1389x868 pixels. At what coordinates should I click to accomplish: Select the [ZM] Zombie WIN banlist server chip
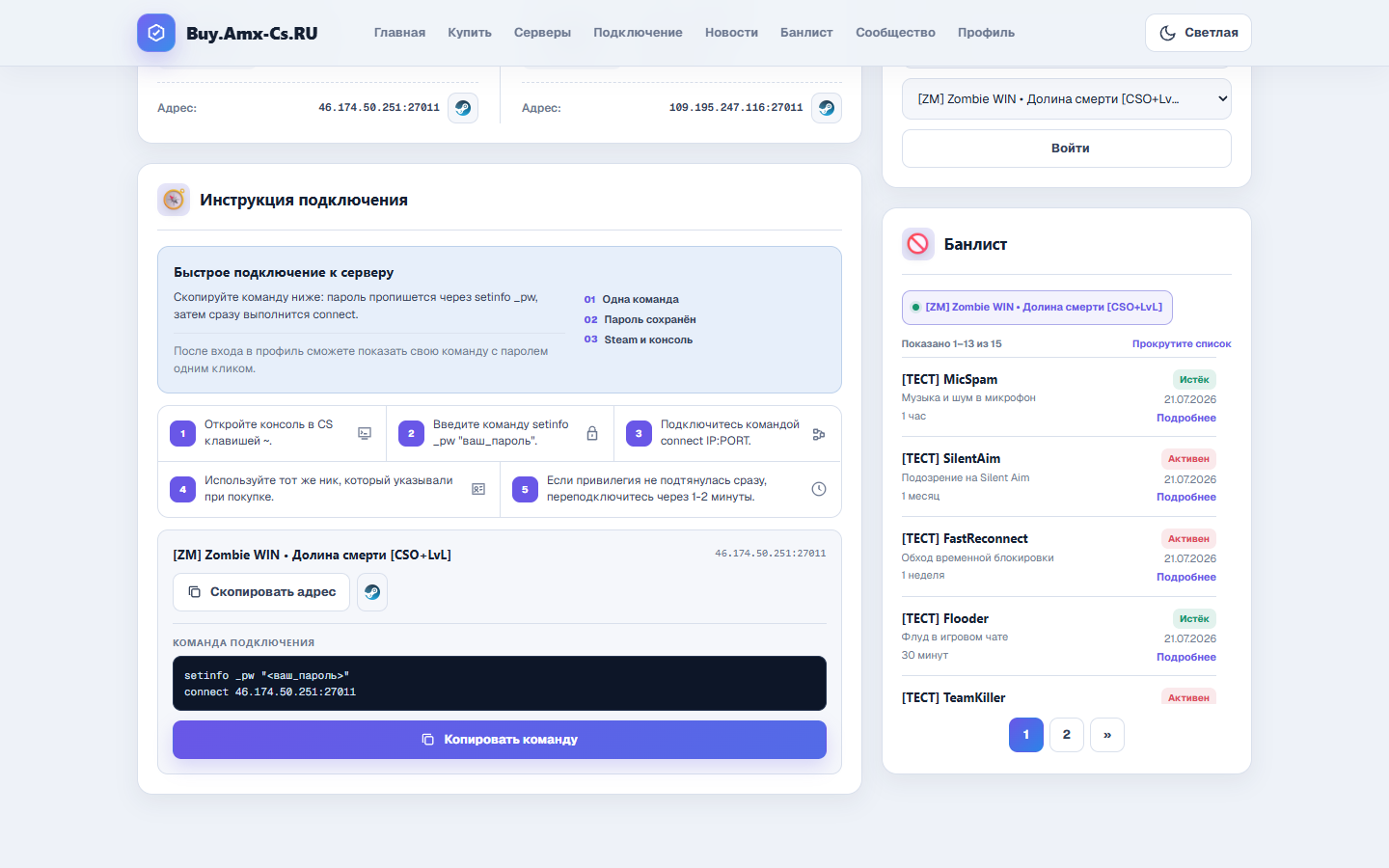(1037, 308)
